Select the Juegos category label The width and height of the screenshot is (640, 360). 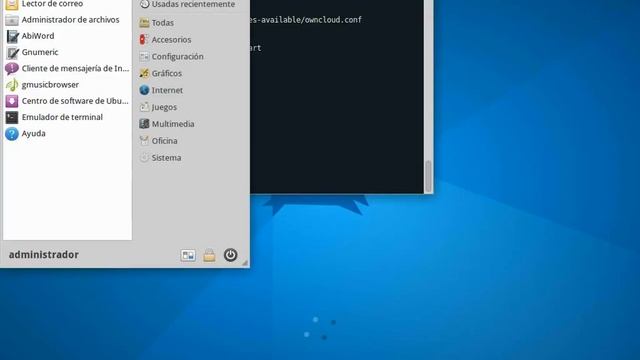click(x=164, y=107)
